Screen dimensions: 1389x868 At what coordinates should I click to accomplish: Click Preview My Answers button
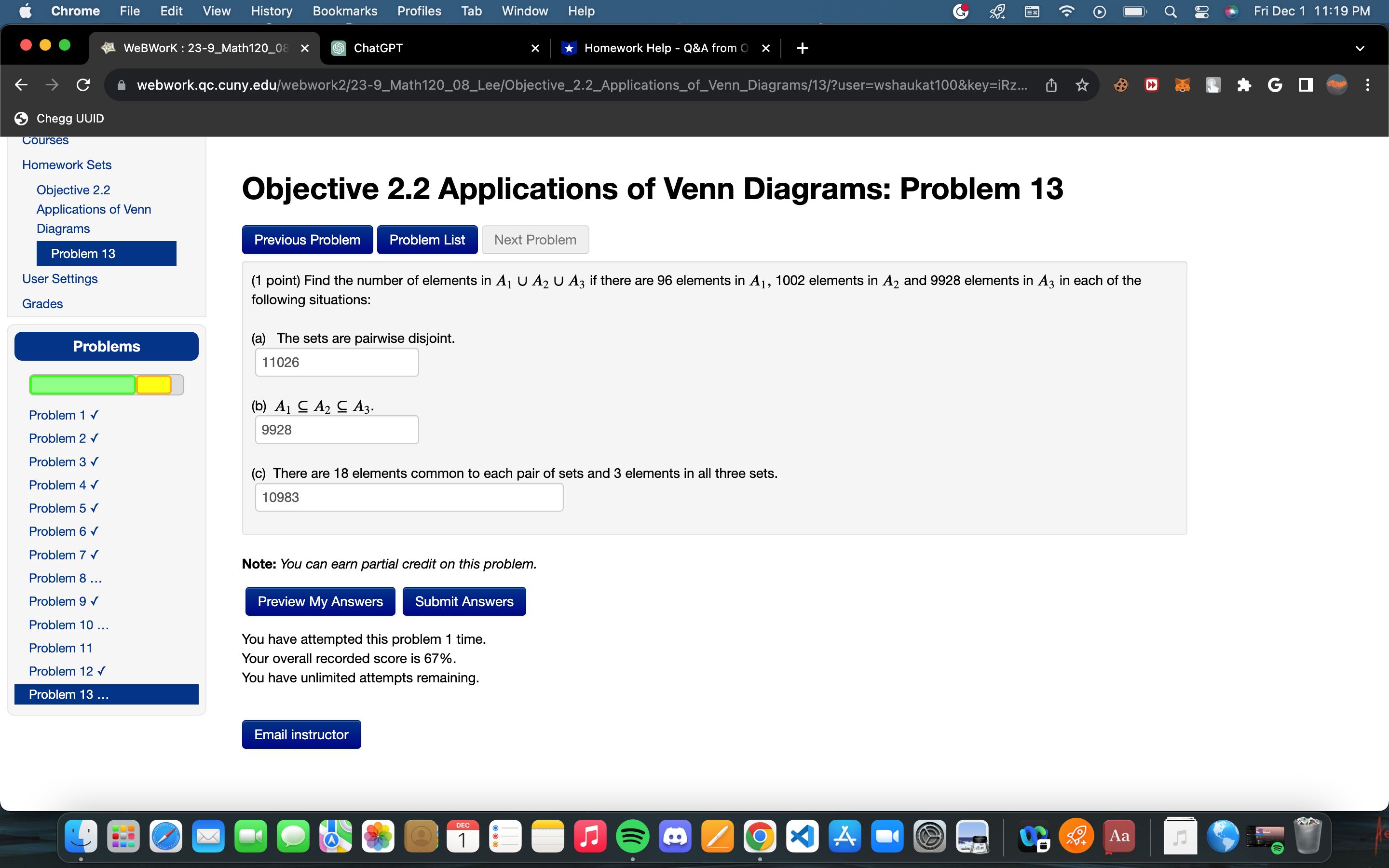pyautogui.click(x=320, y=601)
